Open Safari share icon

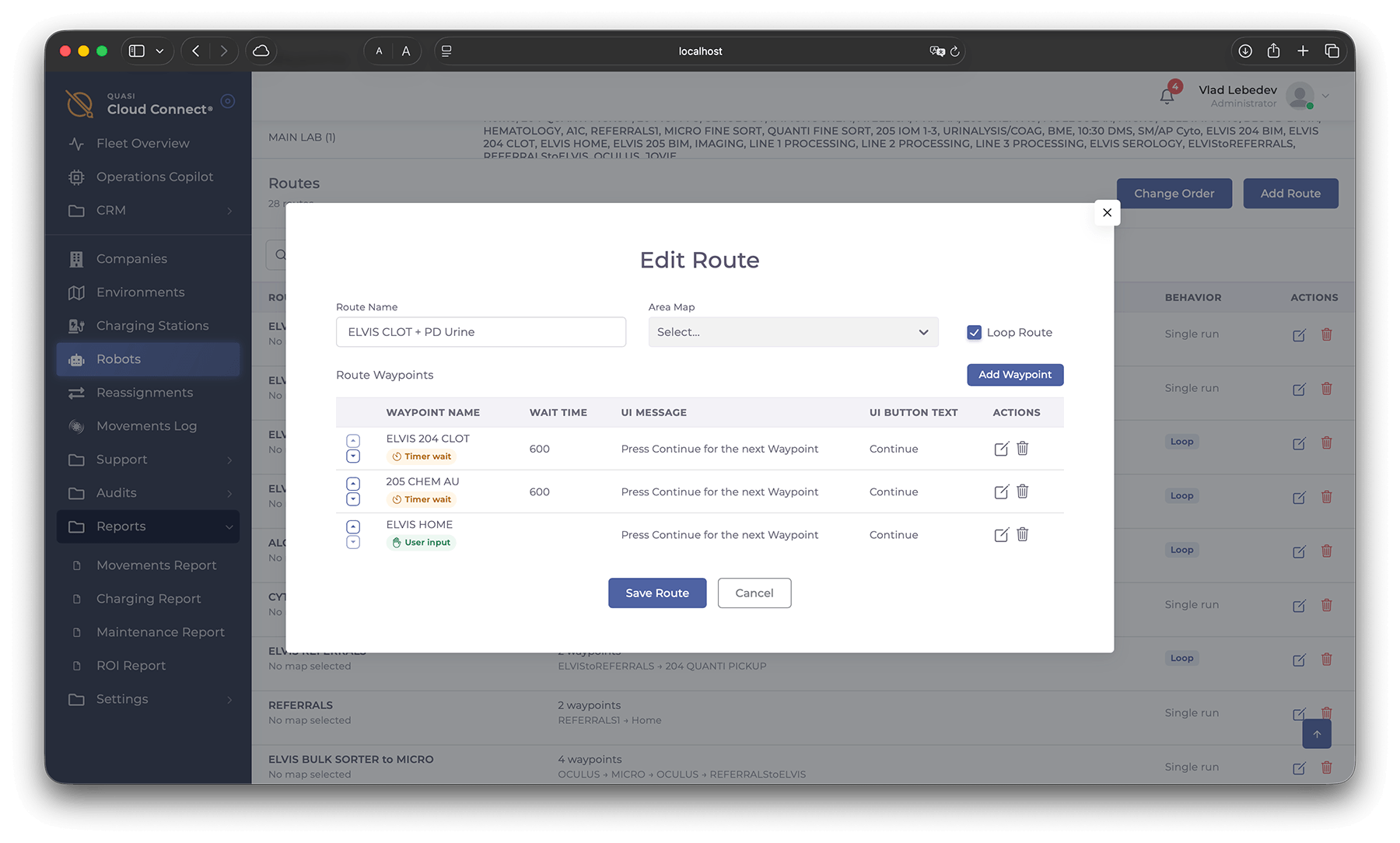(x=1273, y=51)
